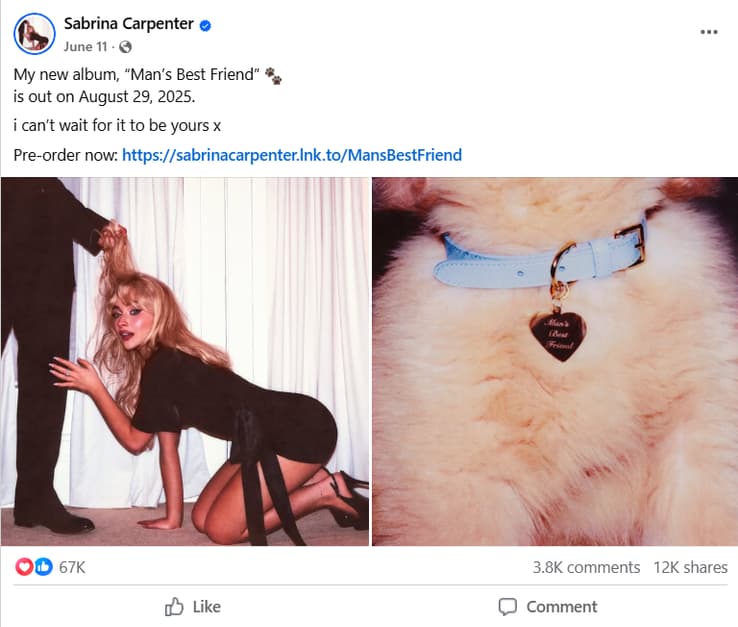View the 67K reactions list

(x=72, y=567)
